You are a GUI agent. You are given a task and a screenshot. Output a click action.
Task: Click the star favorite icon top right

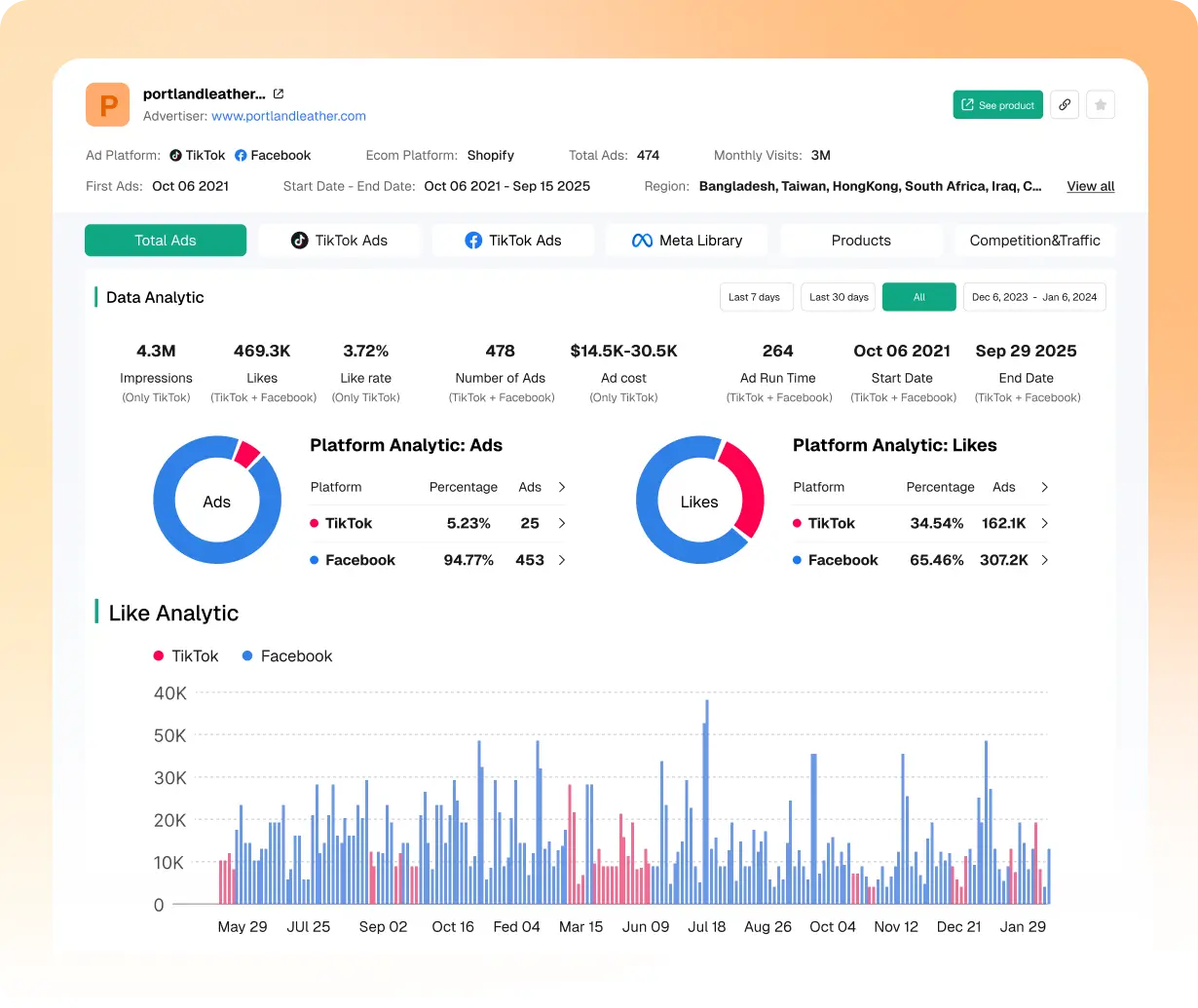[x=1101, y=104]
